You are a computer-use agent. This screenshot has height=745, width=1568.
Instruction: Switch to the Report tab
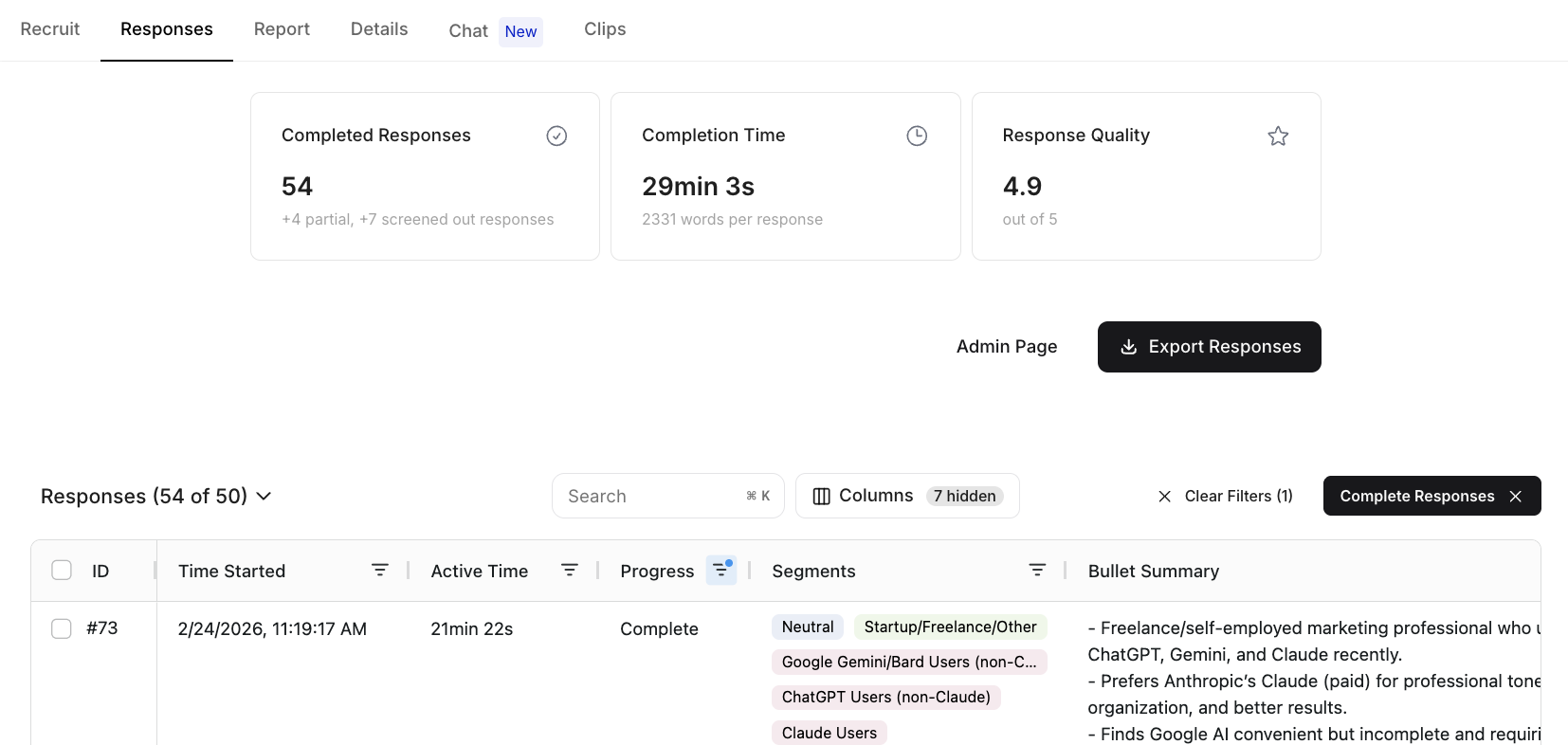pos(282,29)
